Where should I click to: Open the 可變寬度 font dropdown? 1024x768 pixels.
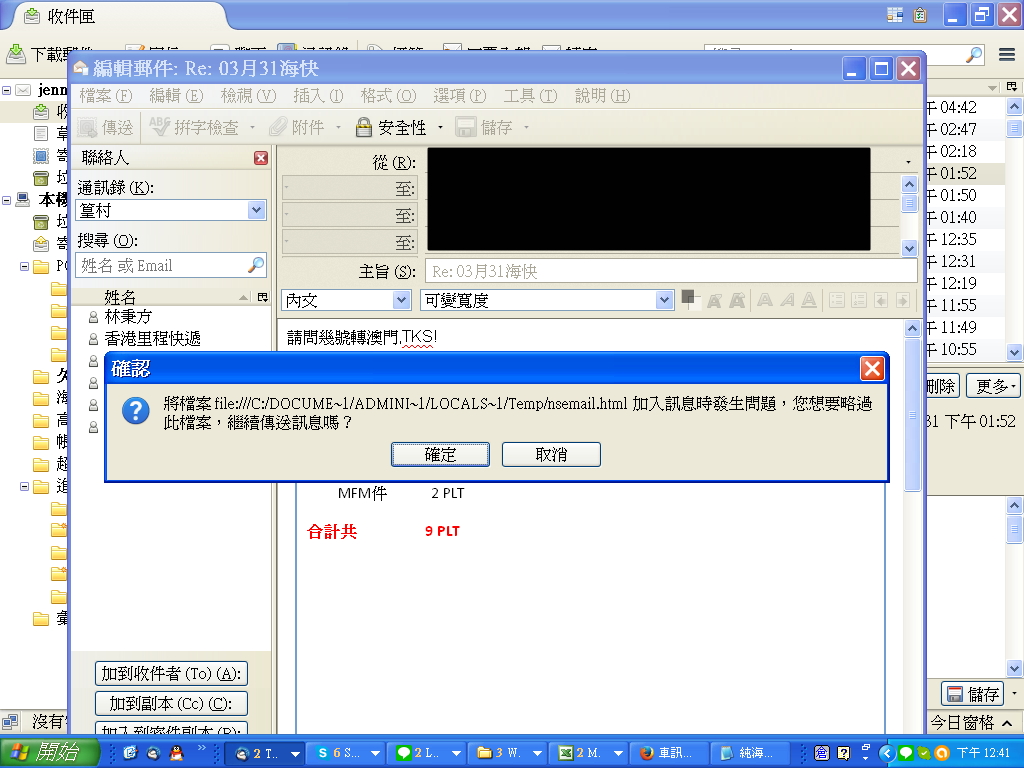coord(547,300)
